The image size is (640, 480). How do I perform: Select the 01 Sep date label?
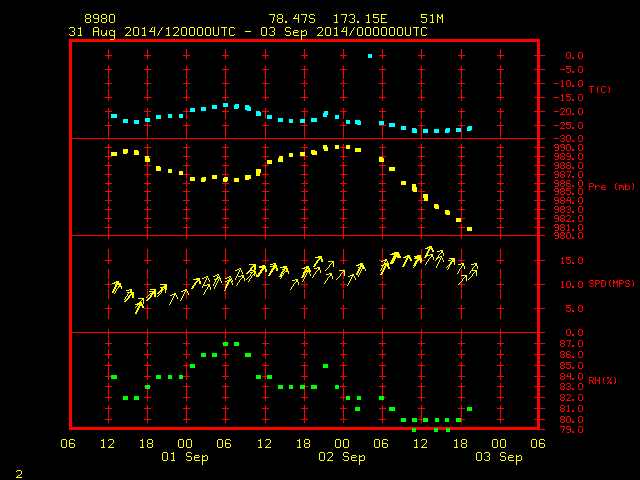point(185,457)
